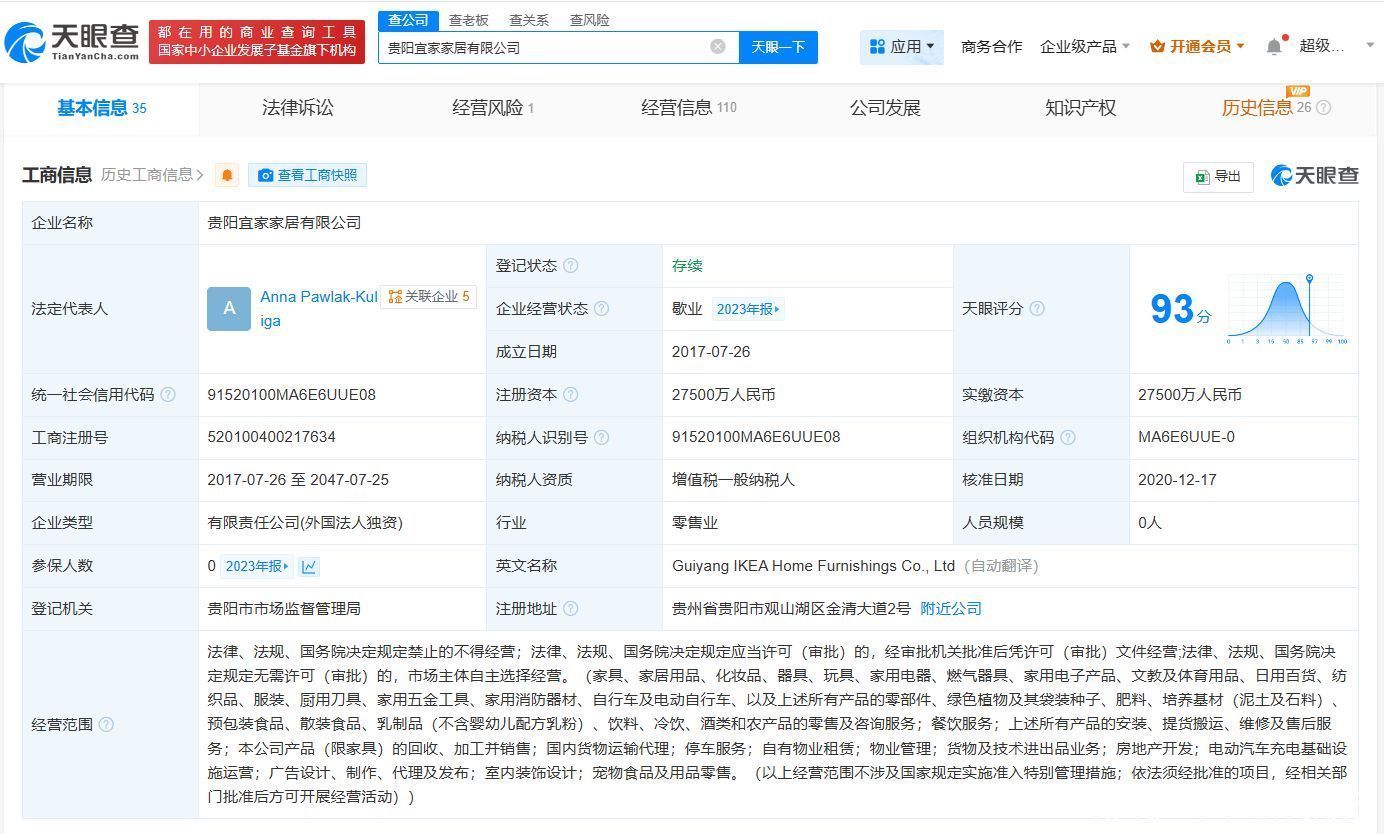Click the help icon next to 经营范围

point(106,725)
